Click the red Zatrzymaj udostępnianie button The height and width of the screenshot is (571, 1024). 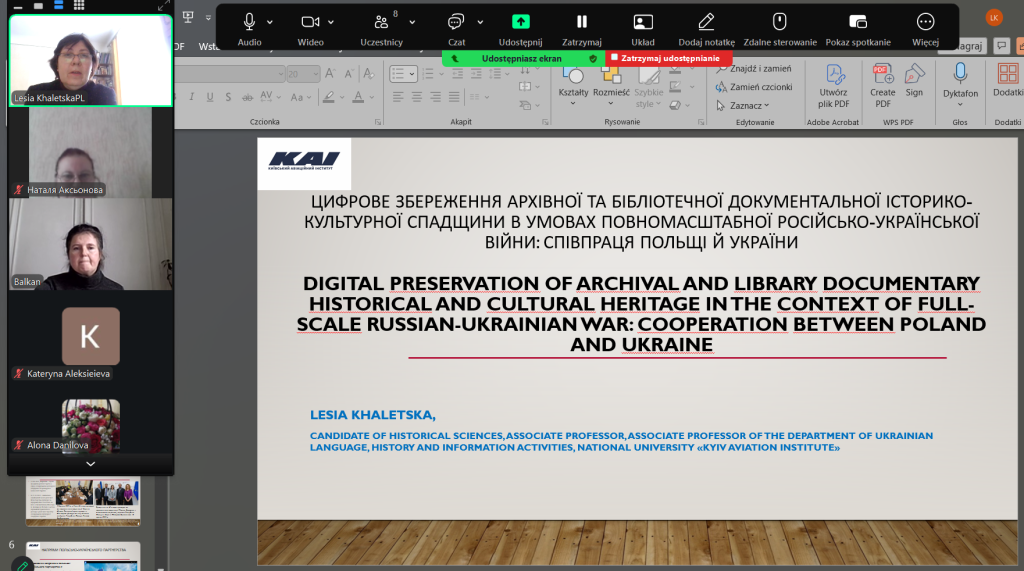(665, 59)
